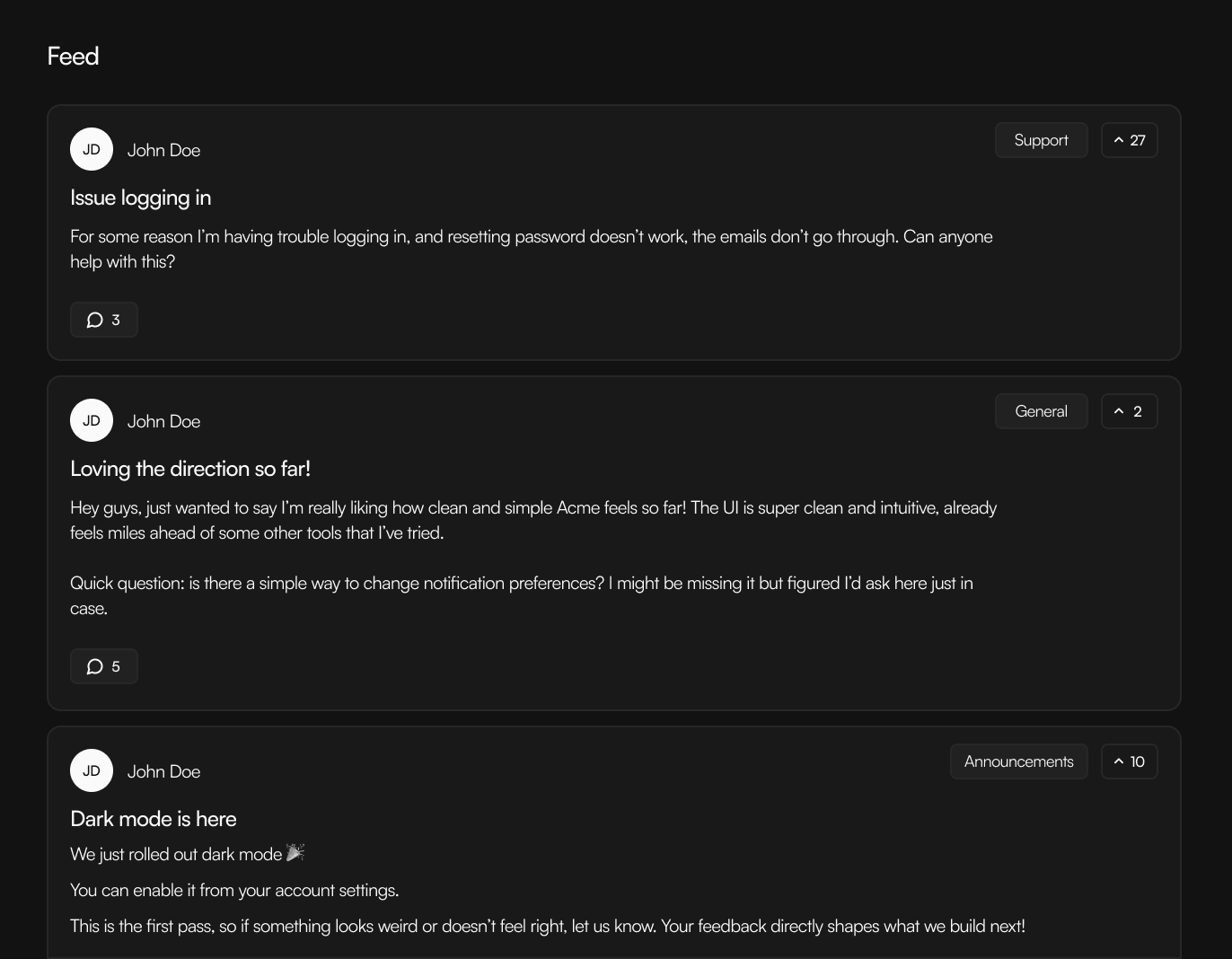Click the vote count number 27
1232x959 pixels.
click(1139, 139)
